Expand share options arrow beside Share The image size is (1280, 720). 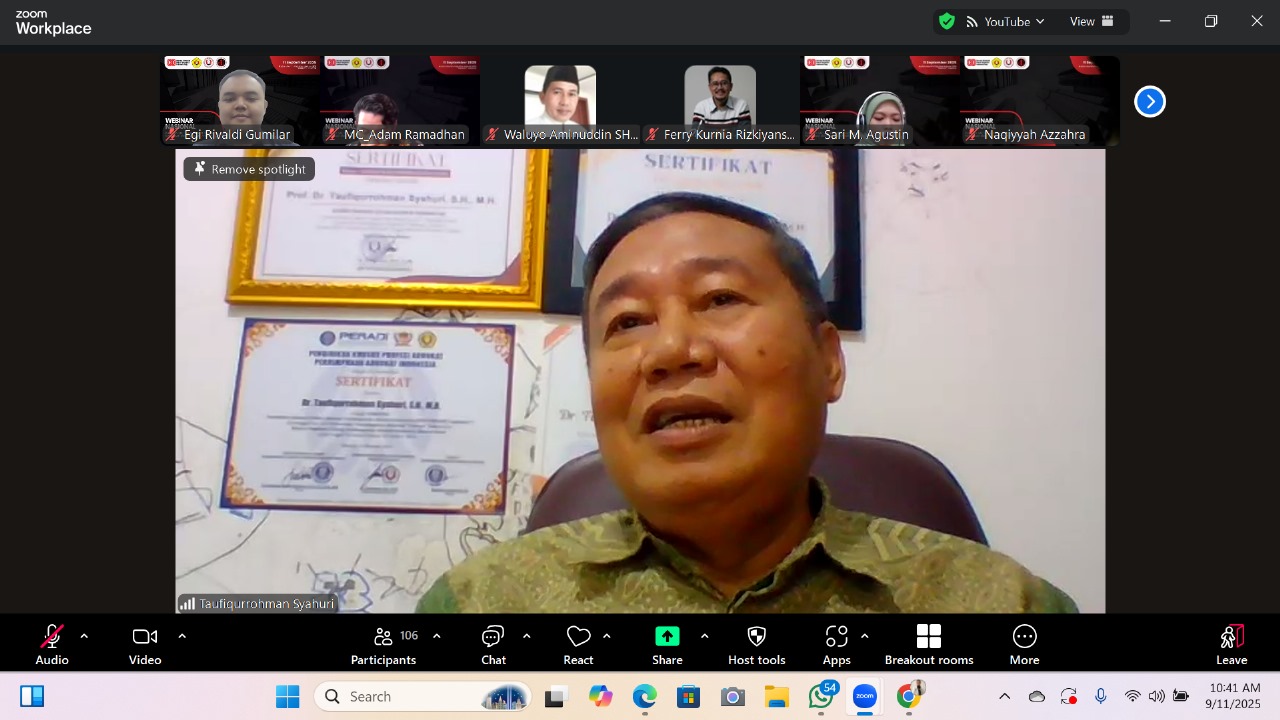coord(704,636)
